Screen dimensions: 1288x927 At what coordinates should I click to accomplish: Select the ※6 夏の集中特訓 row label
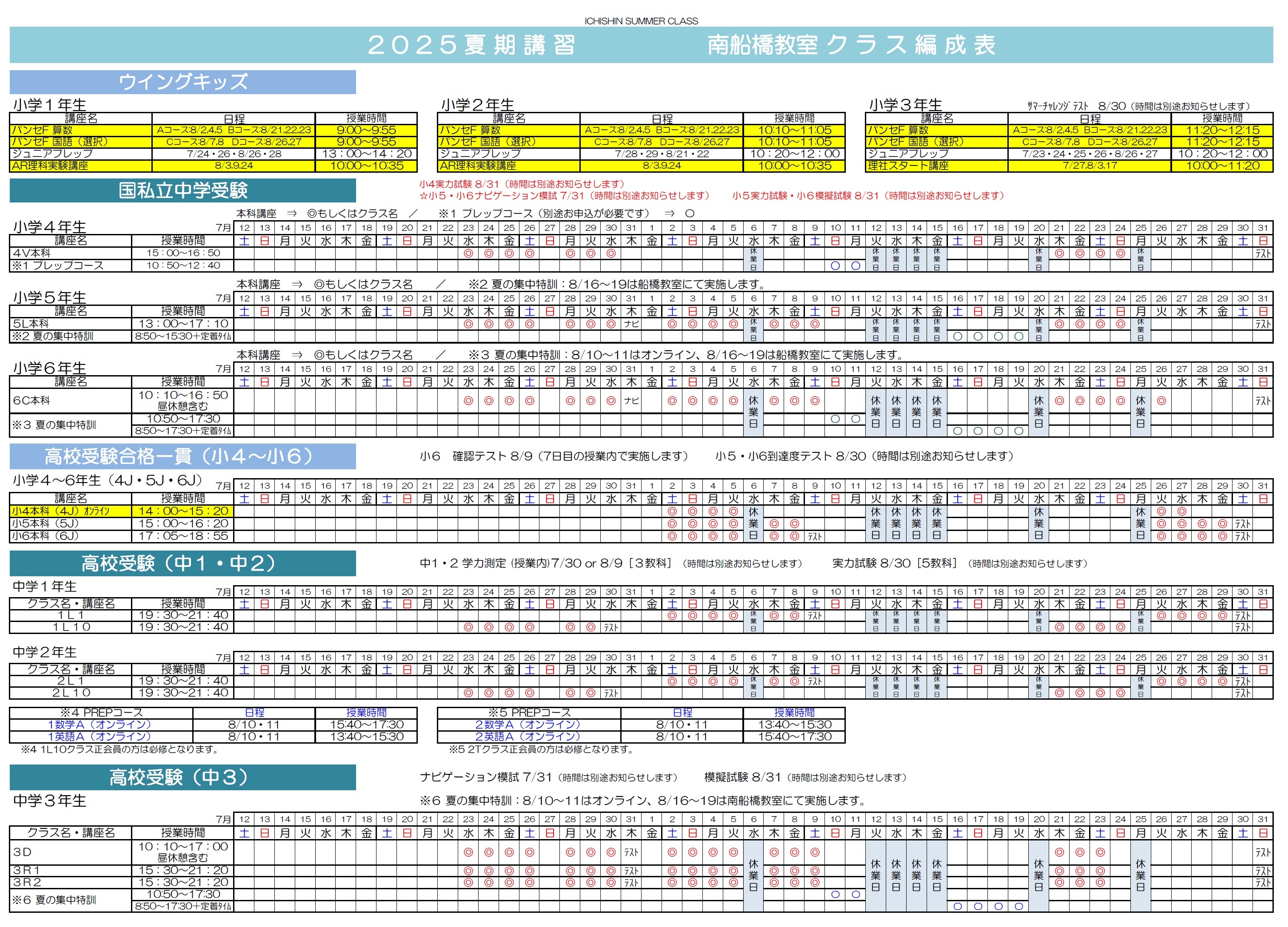coord(71,900)
